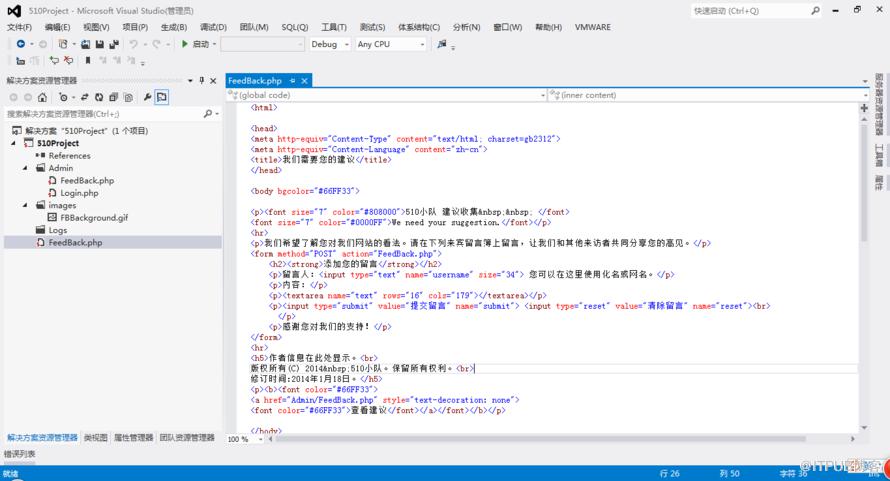
Task: Click the green Start debugging arrow
Action: [x=184, y=44]
